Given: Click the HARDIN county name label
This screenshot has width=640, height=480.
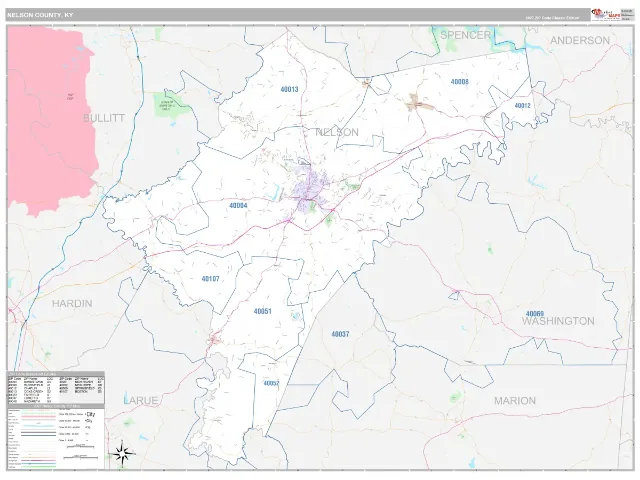Looking at the screenshot, I should click(x=72, y=304).
